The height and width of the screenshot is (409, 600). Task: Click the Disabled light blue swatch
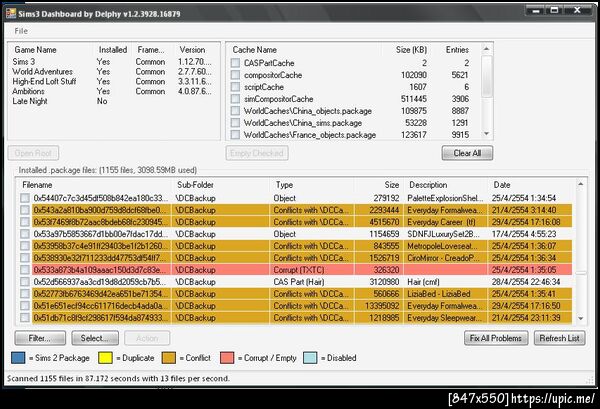click(310, 358)
